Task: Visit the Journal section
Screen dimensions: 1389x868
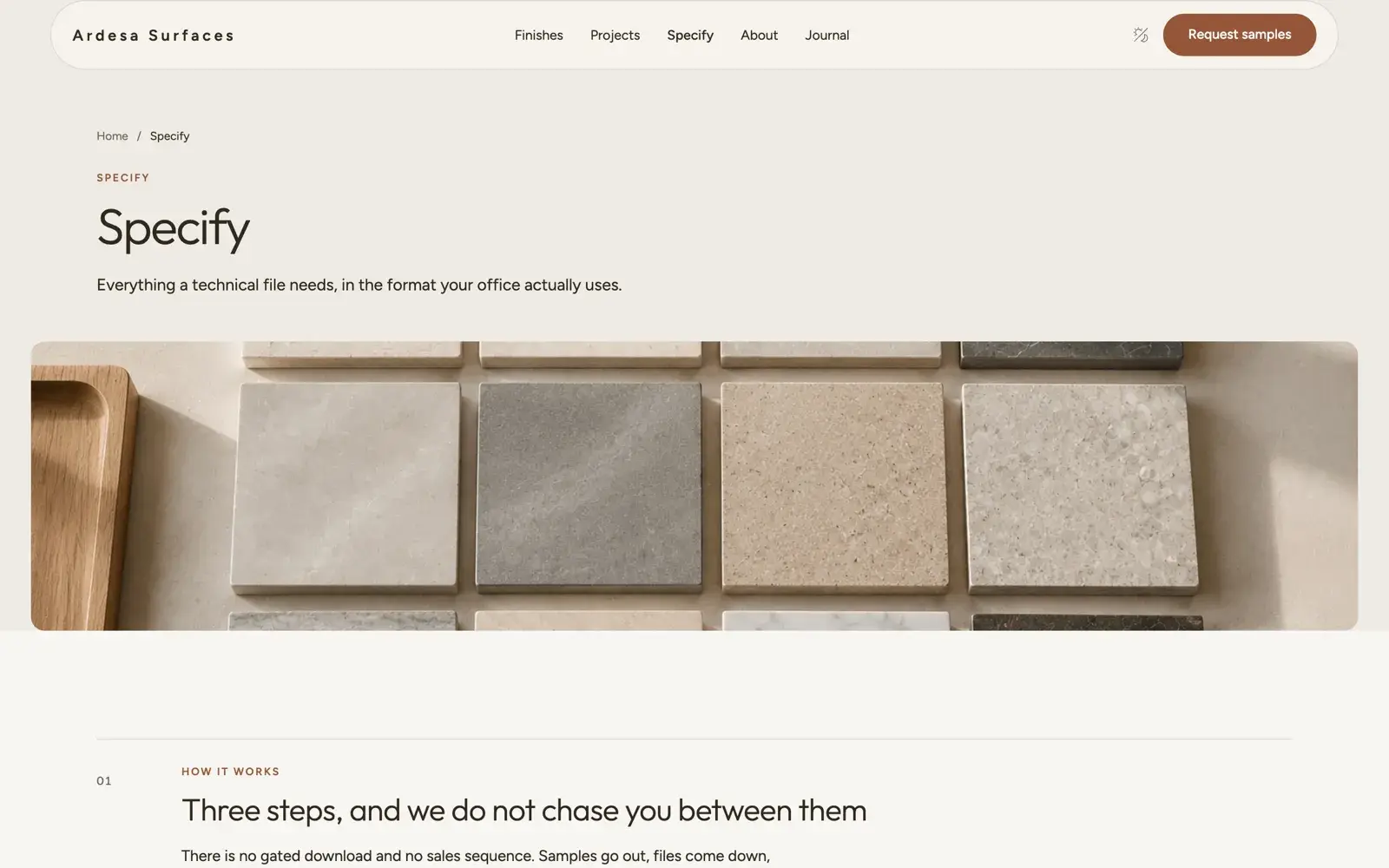Action: pyautogui.click(x=826, y=36)
